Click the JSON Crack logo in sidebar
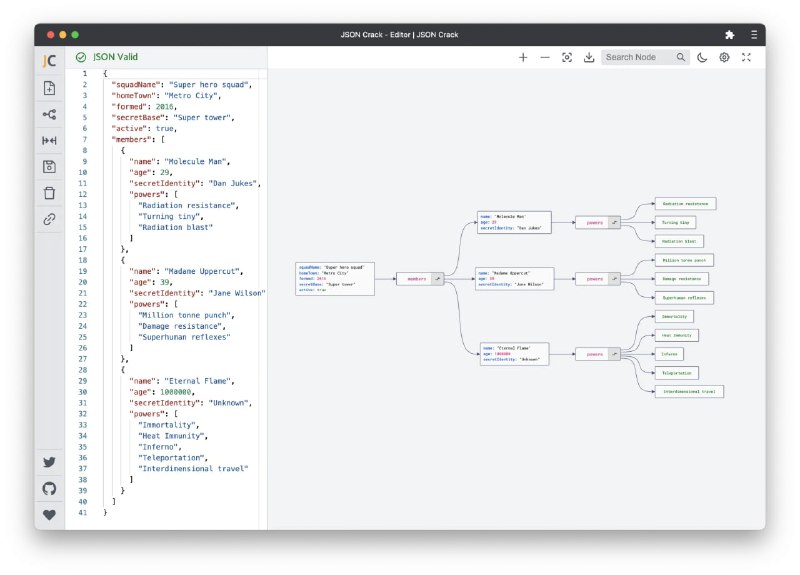800x575 pixels. 49,60
